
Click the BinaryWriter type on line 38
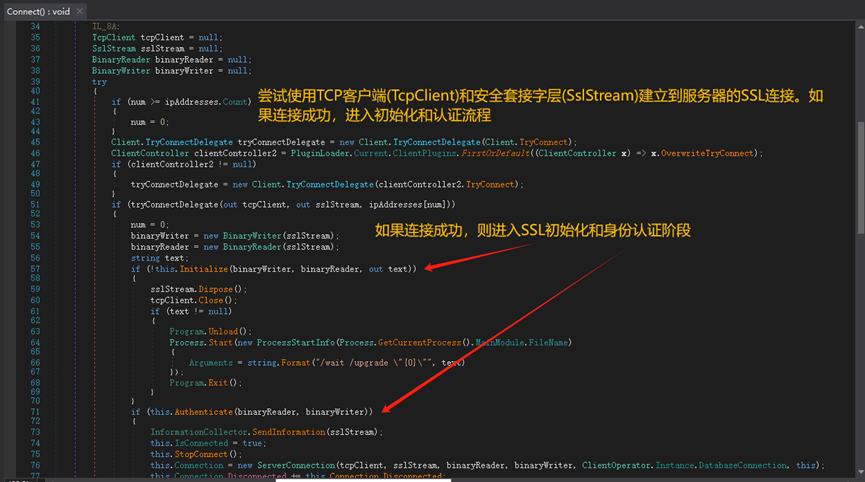tap(121, 71)
